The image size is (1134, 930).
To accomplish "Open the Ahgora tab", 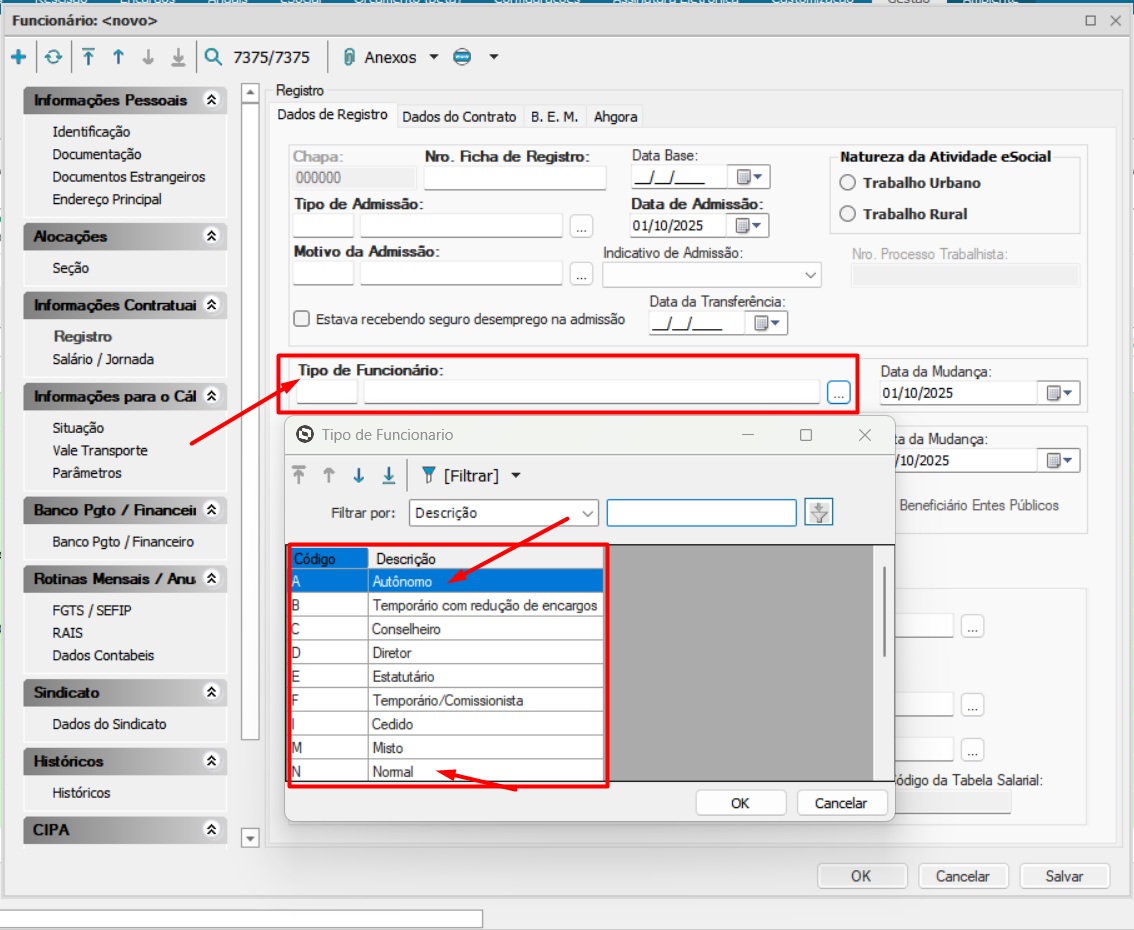I will tap(615, 117).
